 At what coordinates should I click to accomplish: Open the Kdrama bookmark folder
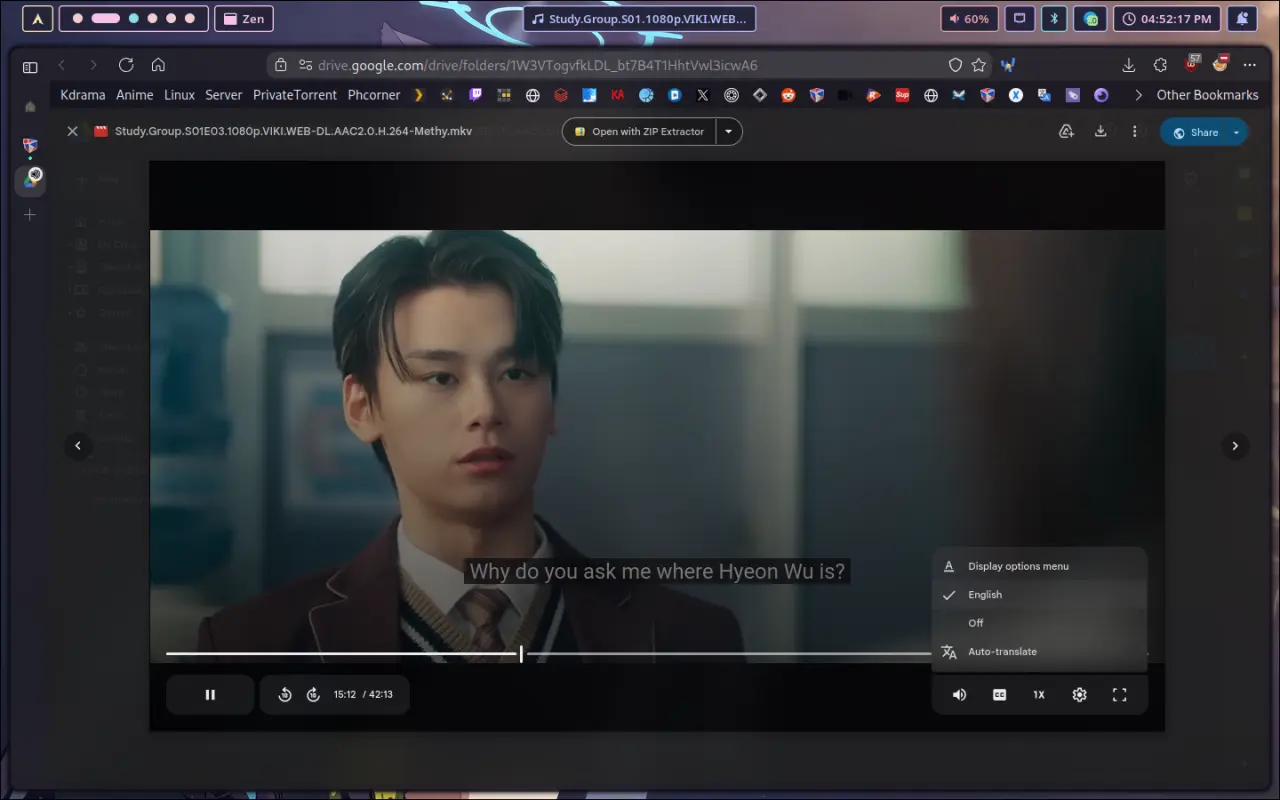83,95
